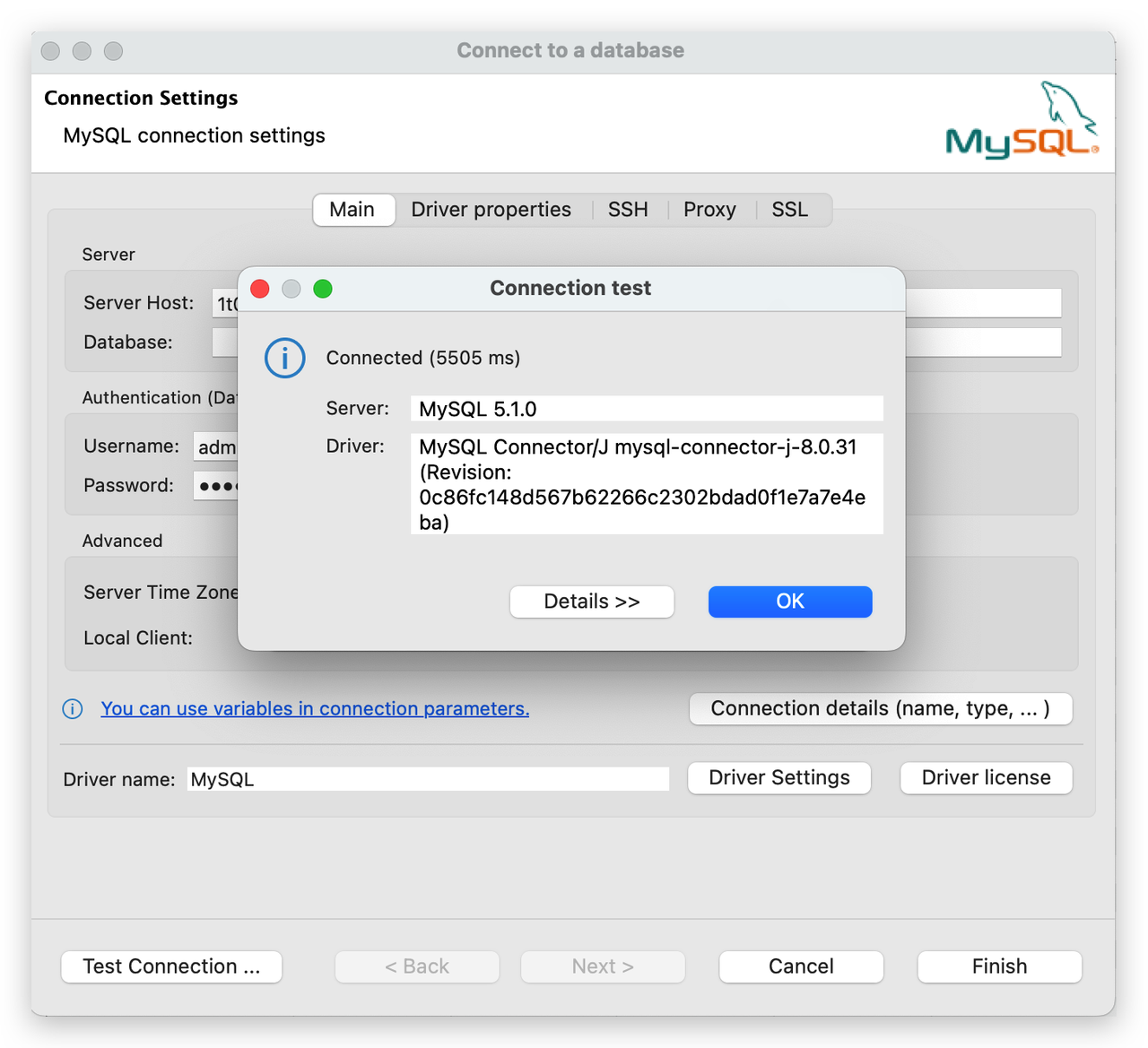Open the SSL tab

pos(789,210)
